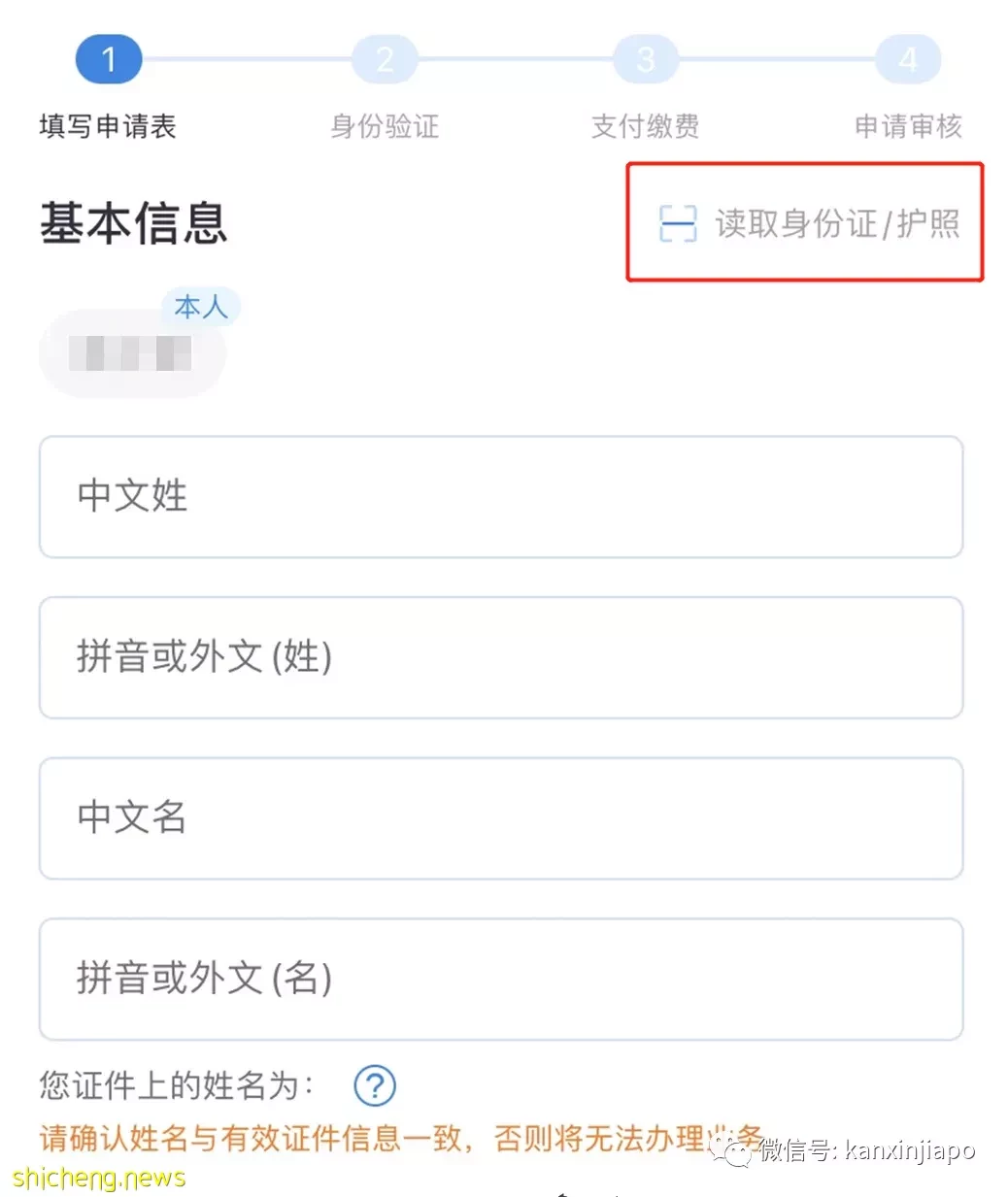
Task: Tap the WeChat logo in the watermark
Action: [x=731, y=1151]
